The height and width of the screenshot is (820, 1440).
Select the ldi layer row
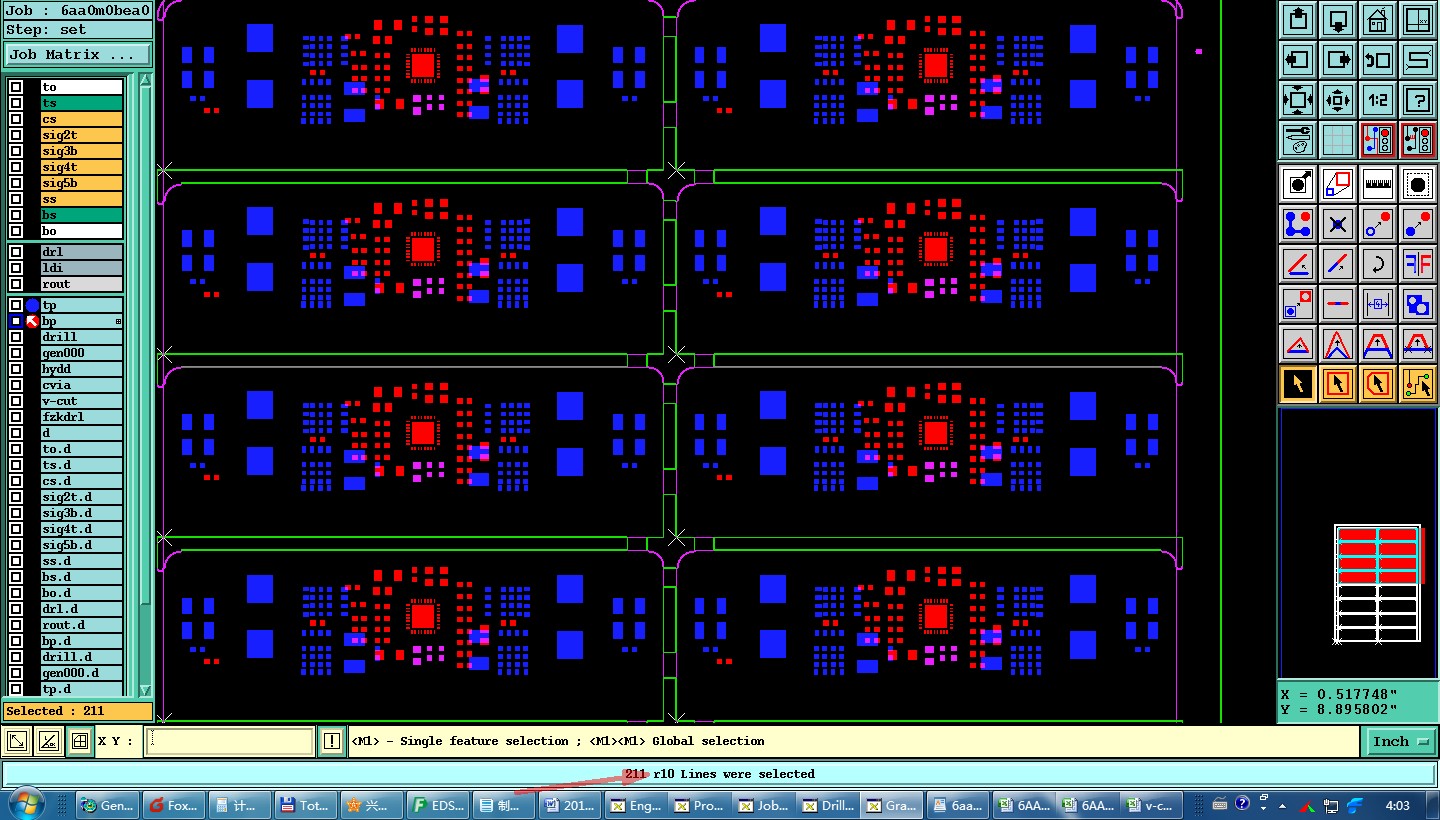click(82, 268)
